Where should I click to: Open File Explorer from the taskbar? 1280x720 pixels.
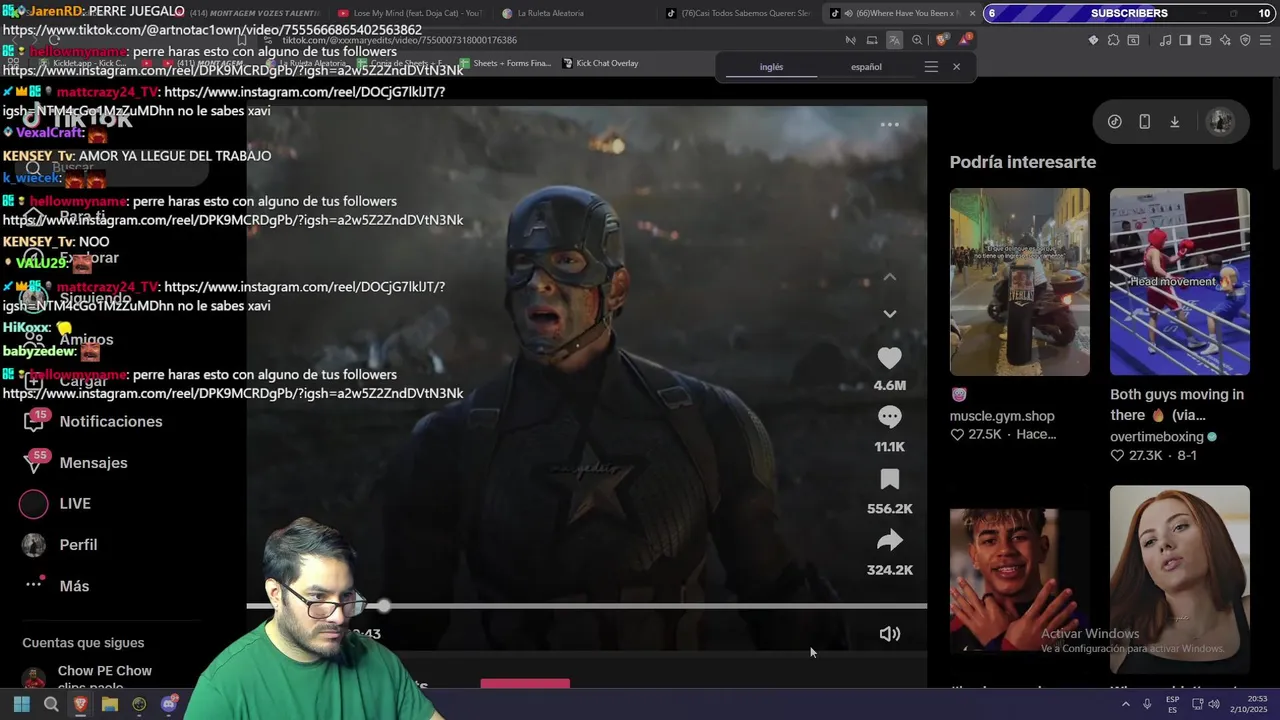110,704
